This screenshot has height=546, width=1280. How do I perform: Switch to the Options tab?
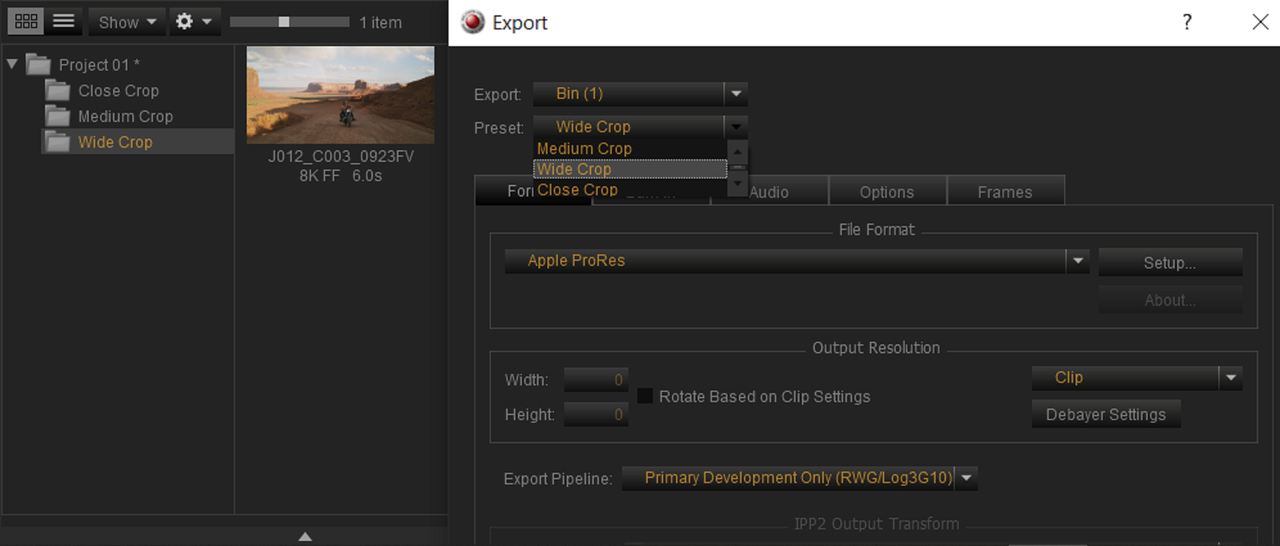(x=887, y=192)
